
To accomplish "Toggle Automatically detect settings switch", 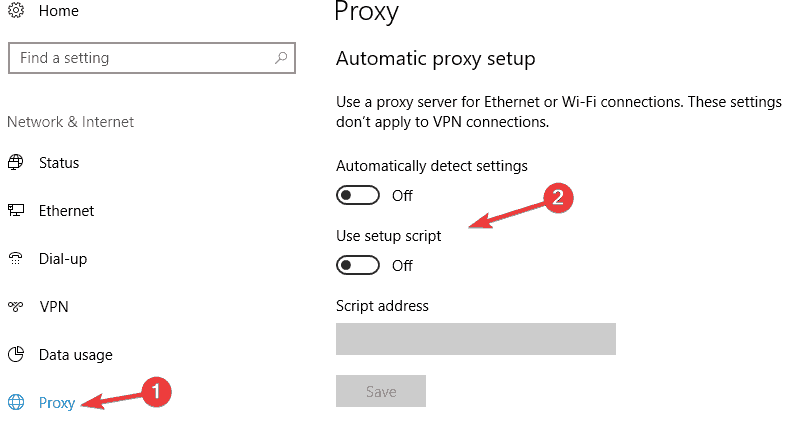I will (358, 195).
